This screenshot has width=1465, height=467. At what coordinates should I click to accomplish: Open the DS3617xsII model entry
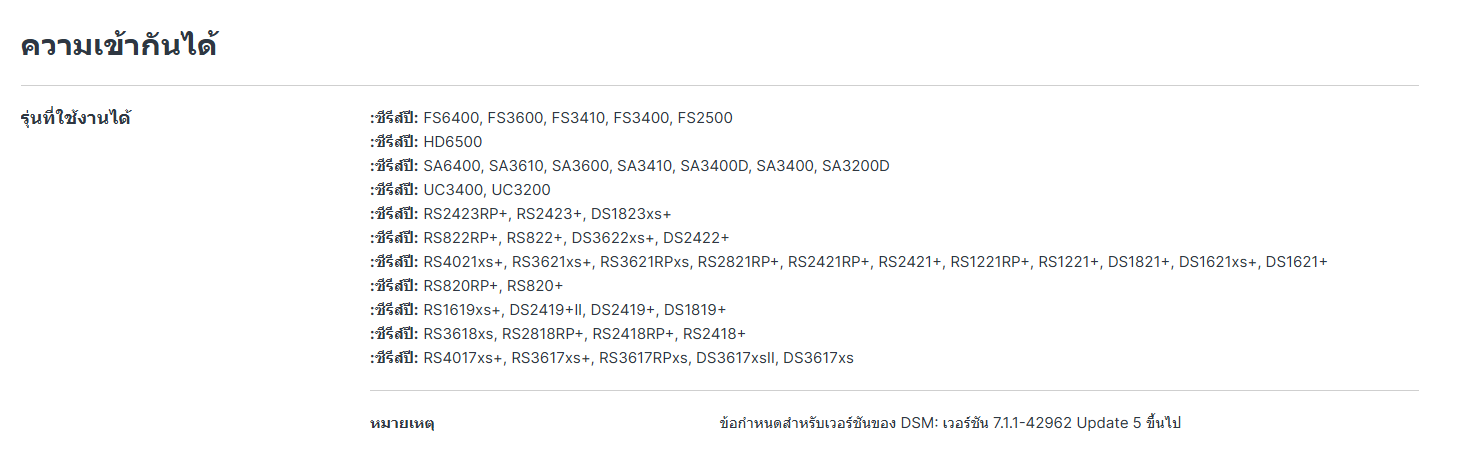(735, 358)
